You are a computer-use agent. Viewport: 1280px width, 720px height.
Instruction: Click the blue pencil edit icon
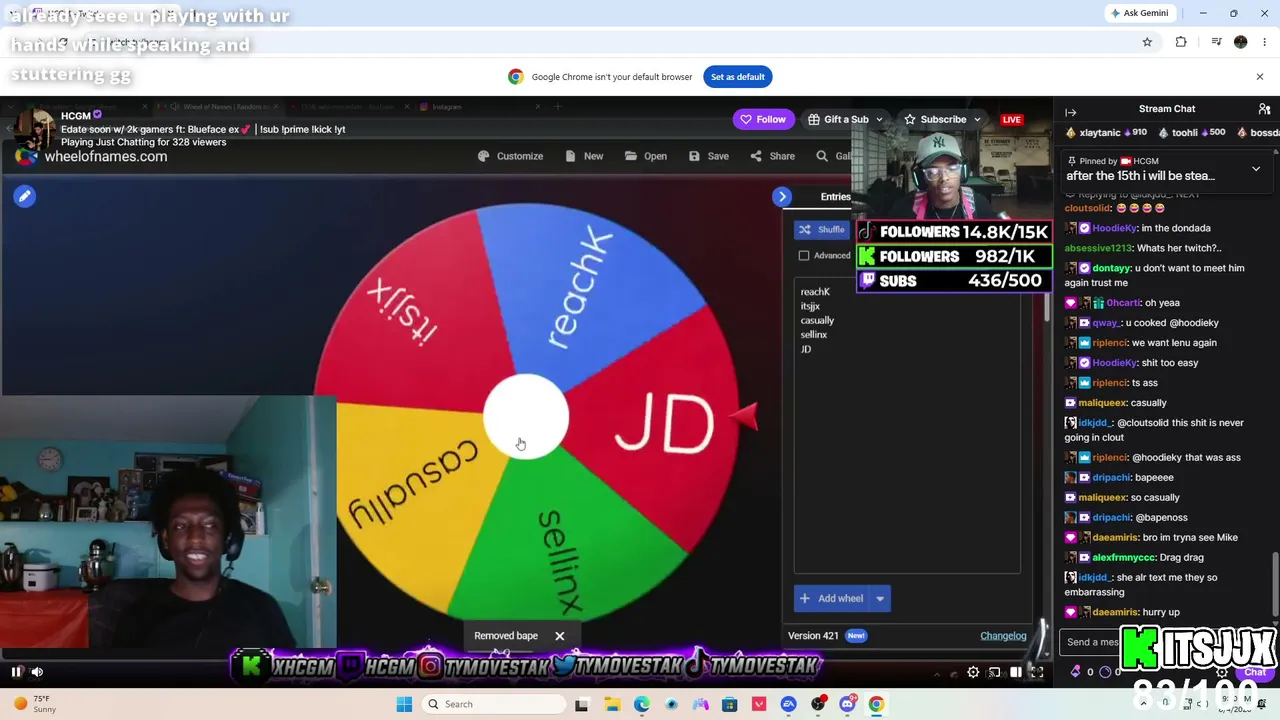[x=25, y=196]
